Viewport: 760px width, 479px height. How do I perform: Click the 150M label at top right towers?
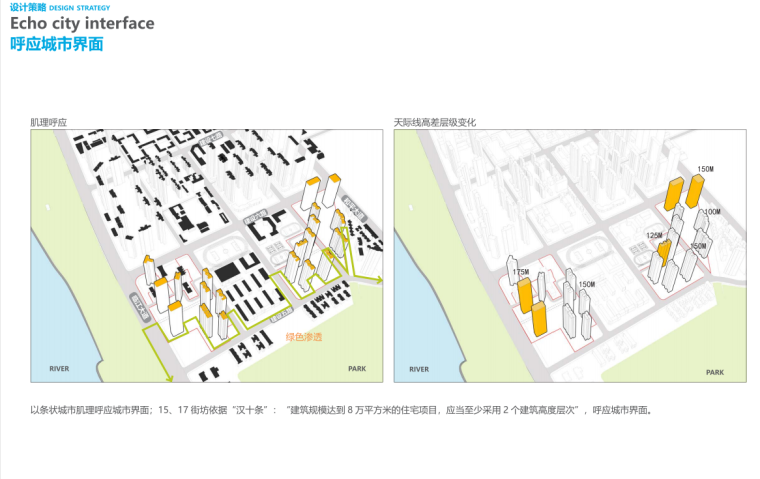pyautogui.click(x=705, y=169)
